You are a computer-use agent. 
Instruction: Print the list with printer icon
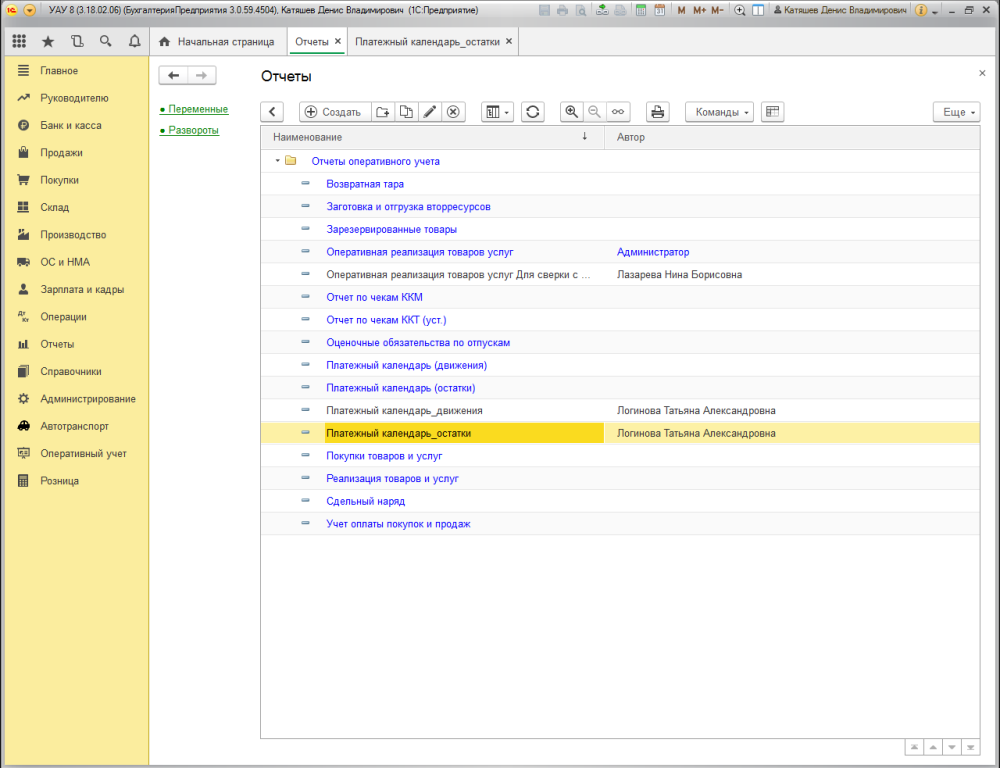coord(658,112)
